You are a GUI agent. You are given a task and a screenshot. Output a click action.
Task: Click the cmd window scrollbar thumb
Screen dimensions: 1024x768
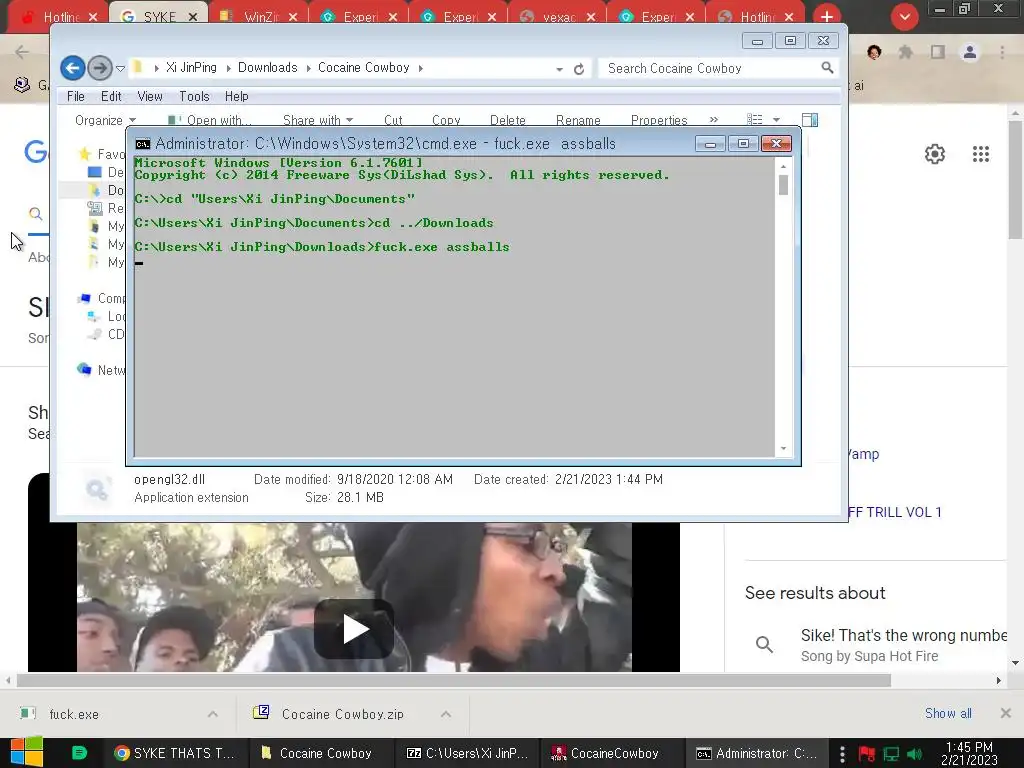click(783, 185)
